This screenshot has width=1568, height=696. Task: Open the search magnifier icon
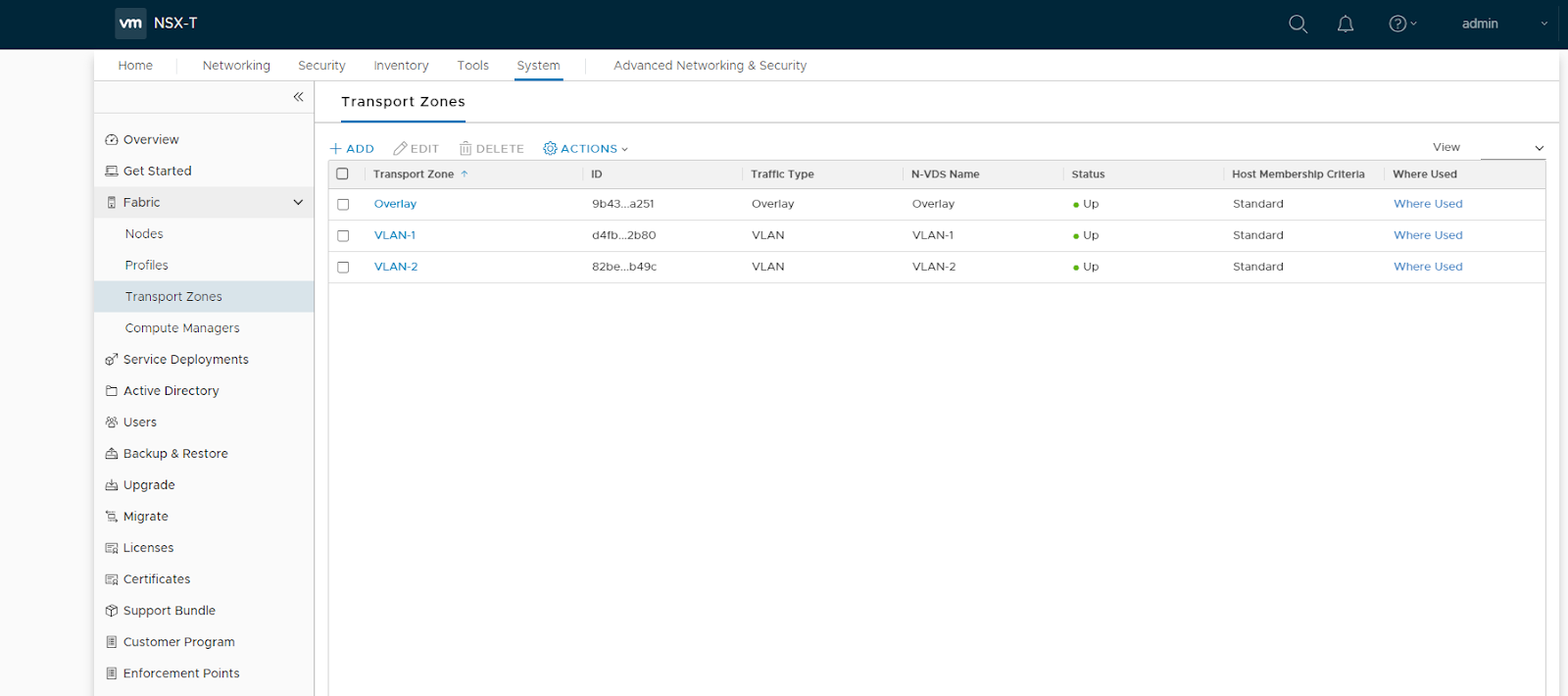click(x=1298, y=24)
